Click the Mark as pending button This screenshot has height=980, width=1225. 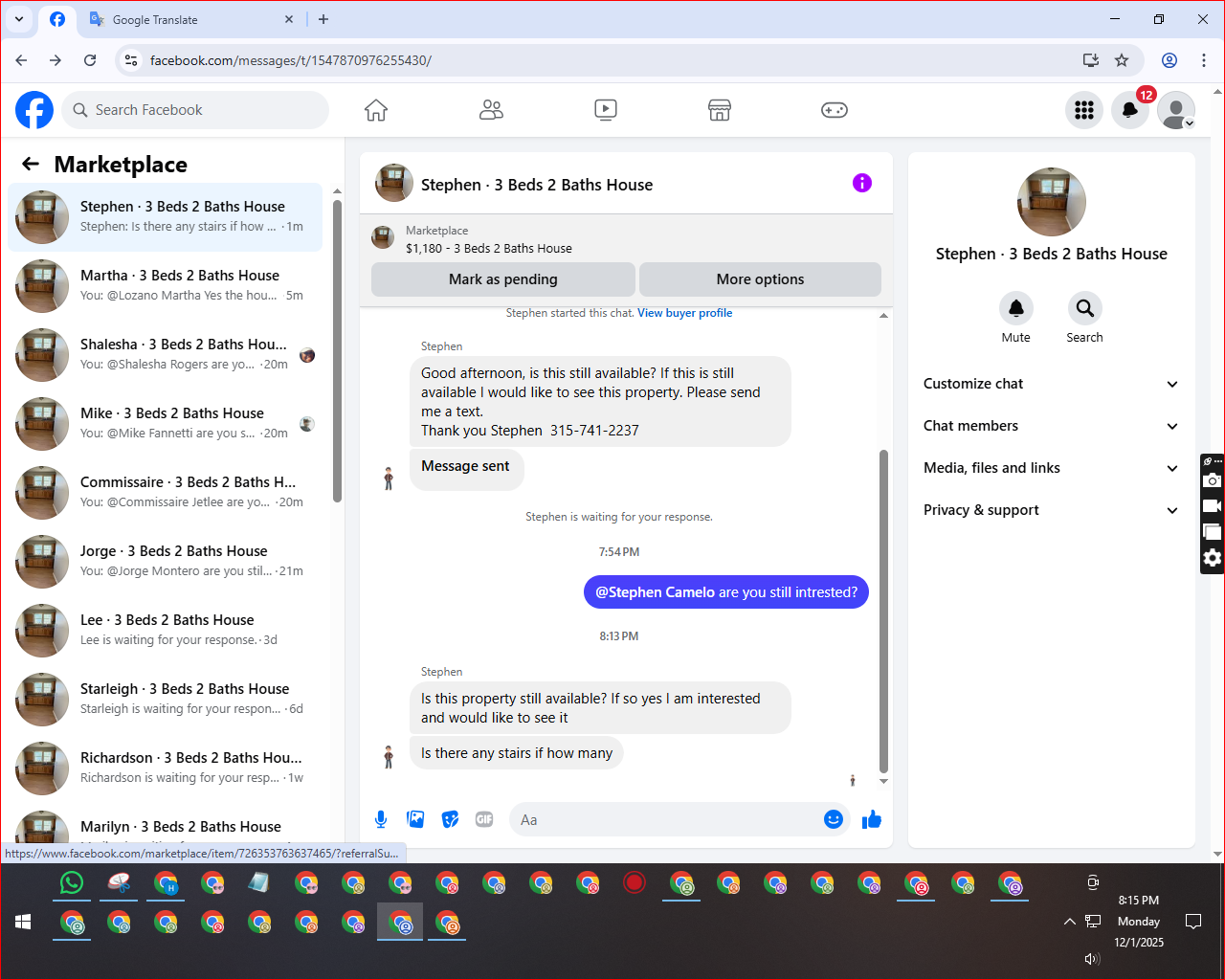(503, 279)
